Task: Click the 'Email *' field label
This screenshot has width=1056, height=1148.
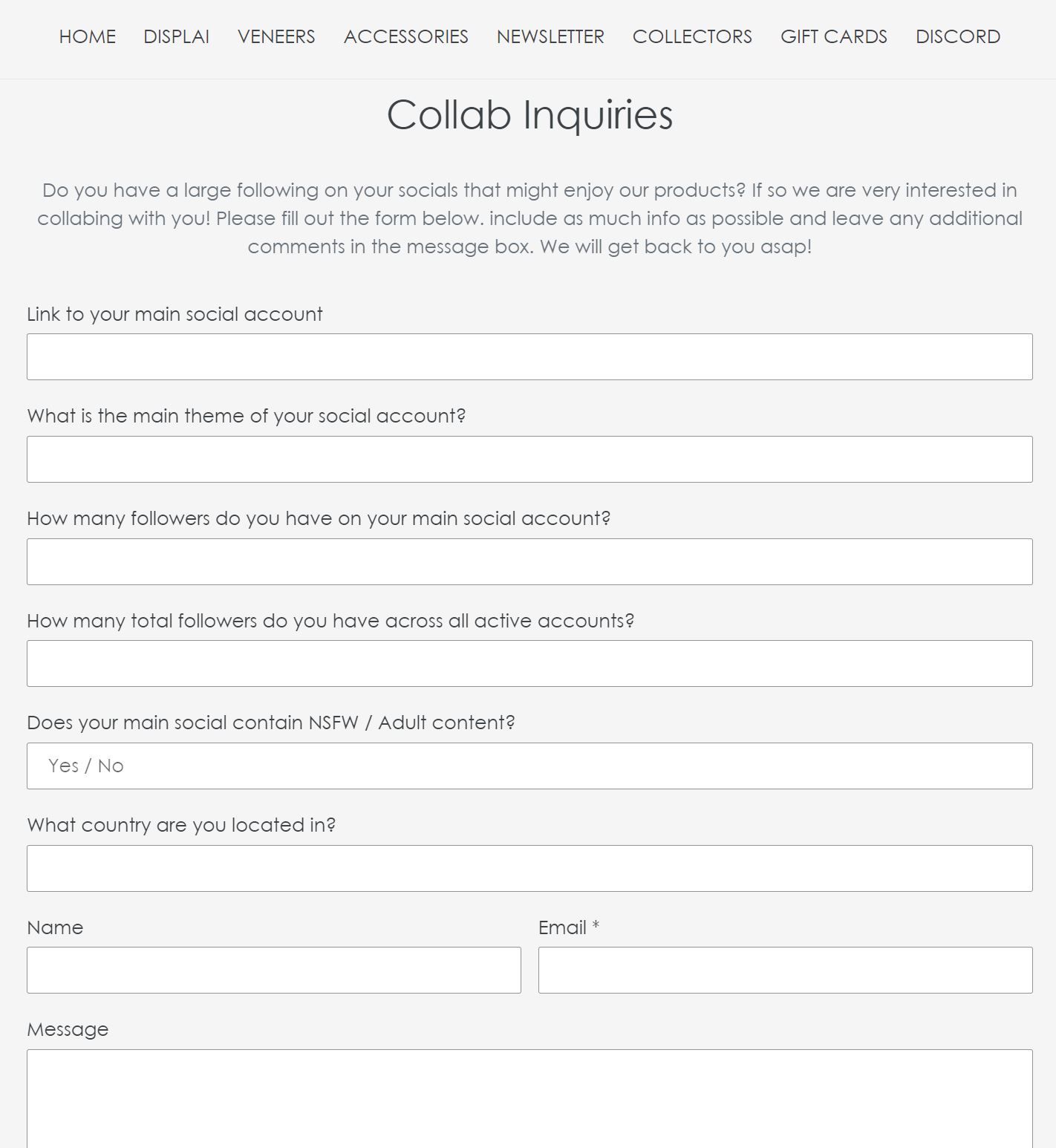Action: click(x=568, y=927)
